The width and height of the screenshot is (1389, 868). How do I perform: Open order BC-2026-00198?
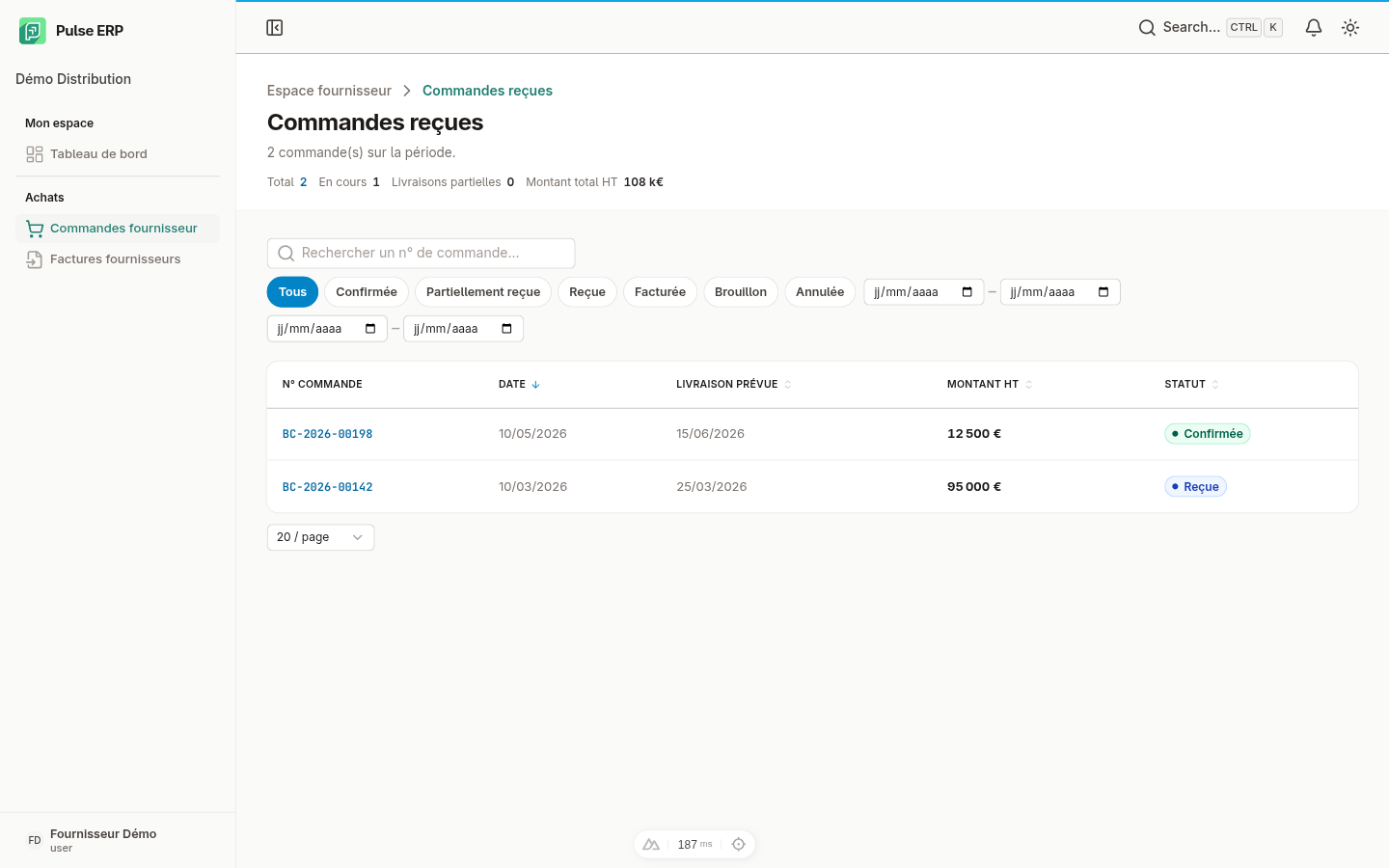tap(328, 434)
